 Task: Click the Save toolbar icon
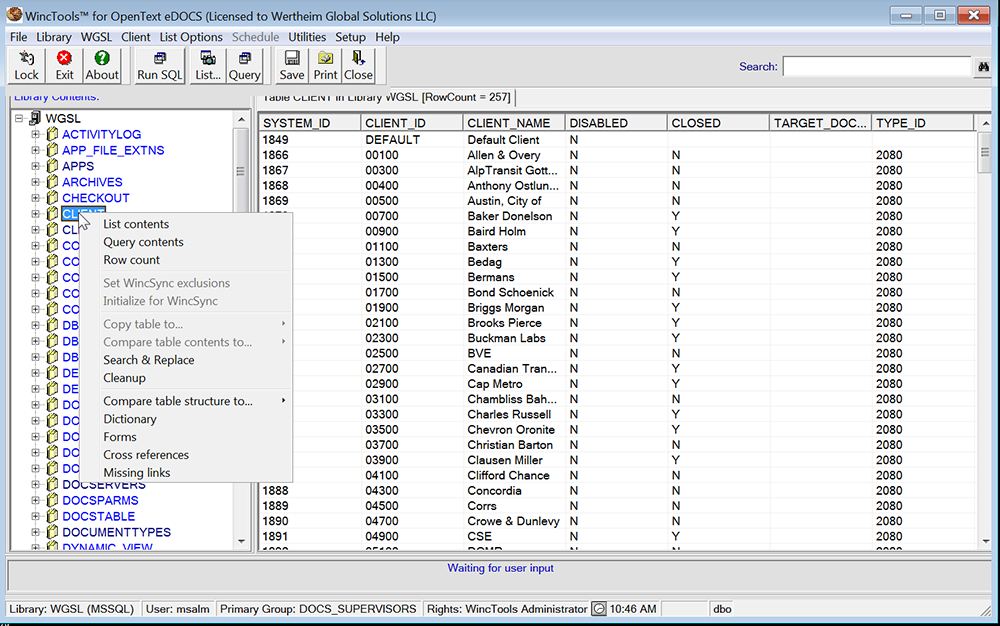coord(291,66)
